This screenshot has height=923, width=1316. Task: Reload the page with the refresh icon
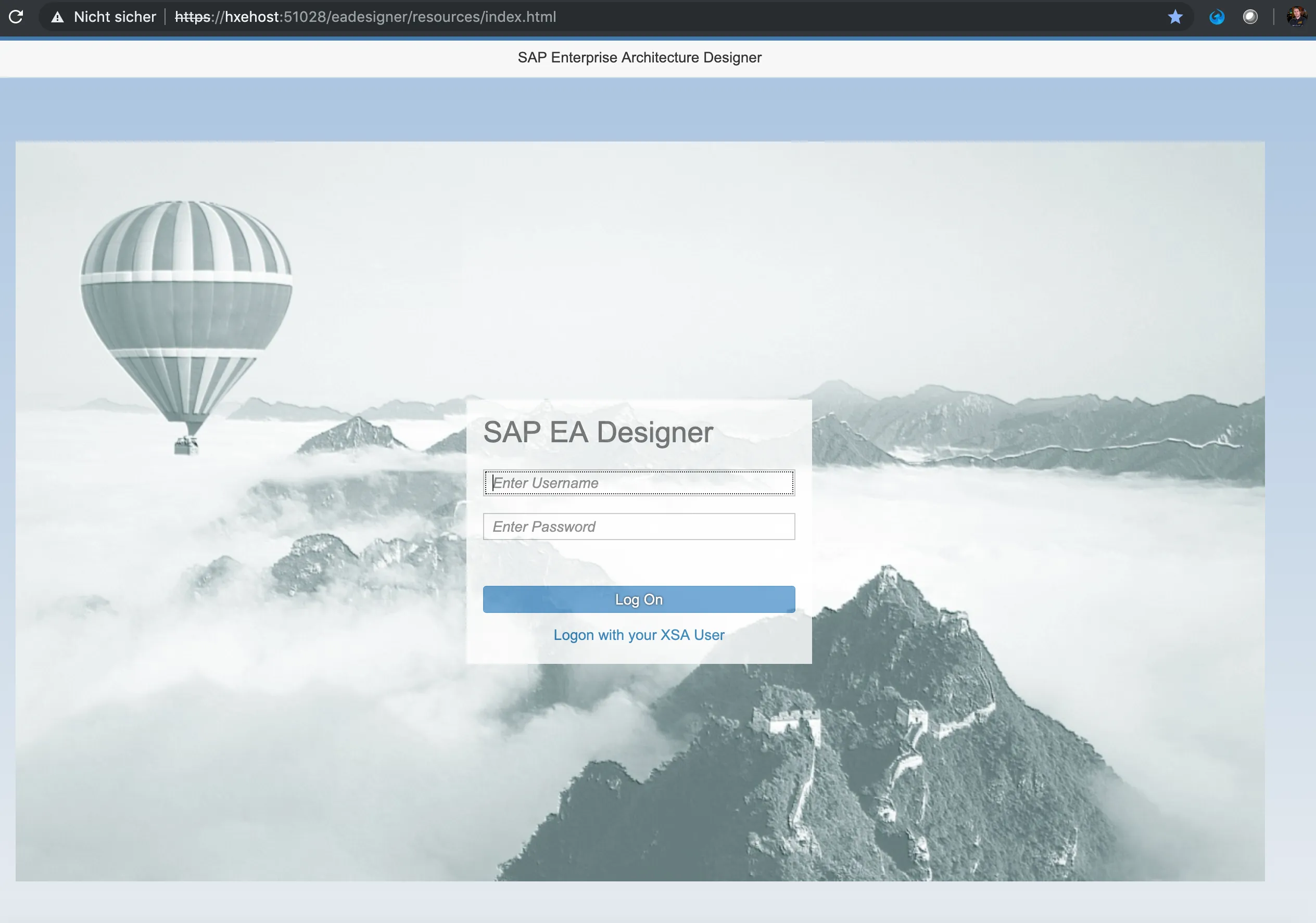(16, 17)
